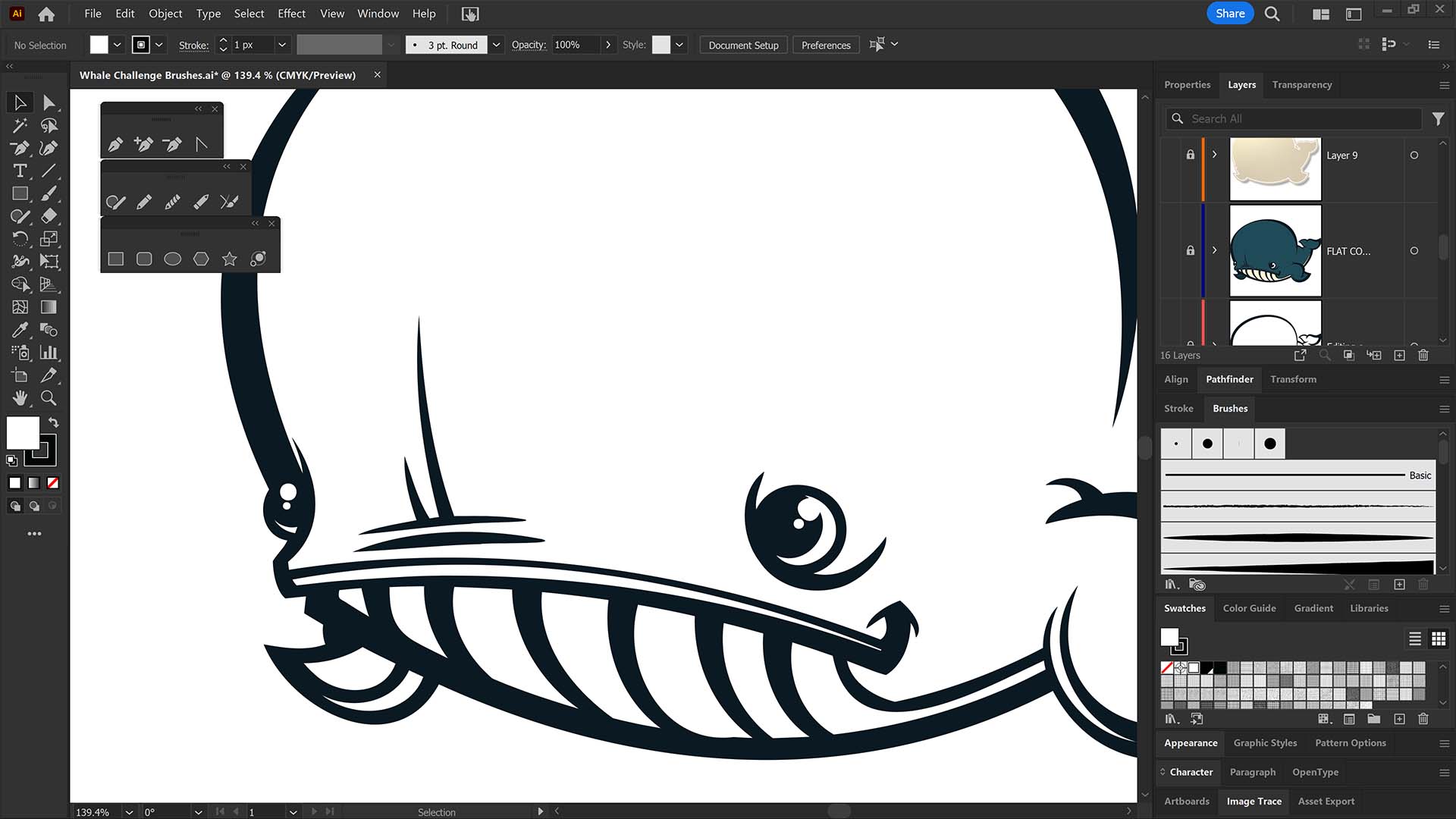Image resolution: width=1456 pixels, height=819 pixels.
Task: Pick Star shape in floating shapes panel
Action: 229,259
